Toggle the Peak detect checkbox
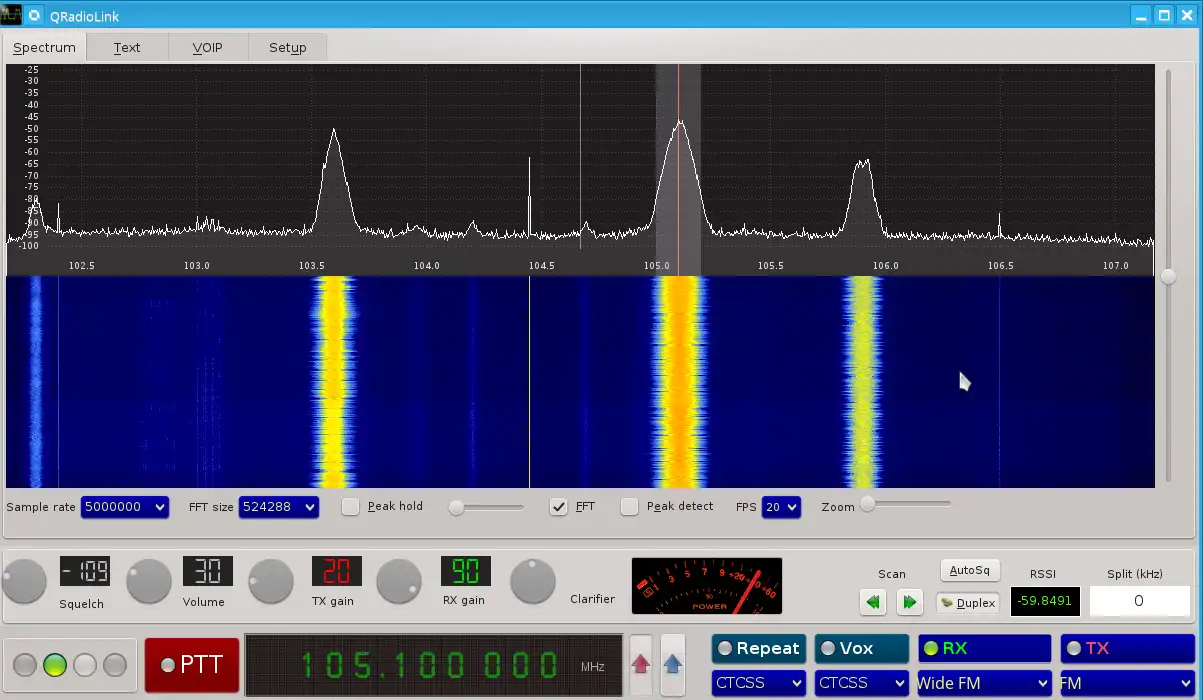This screenshot has width=1203, height=700. 629,507
